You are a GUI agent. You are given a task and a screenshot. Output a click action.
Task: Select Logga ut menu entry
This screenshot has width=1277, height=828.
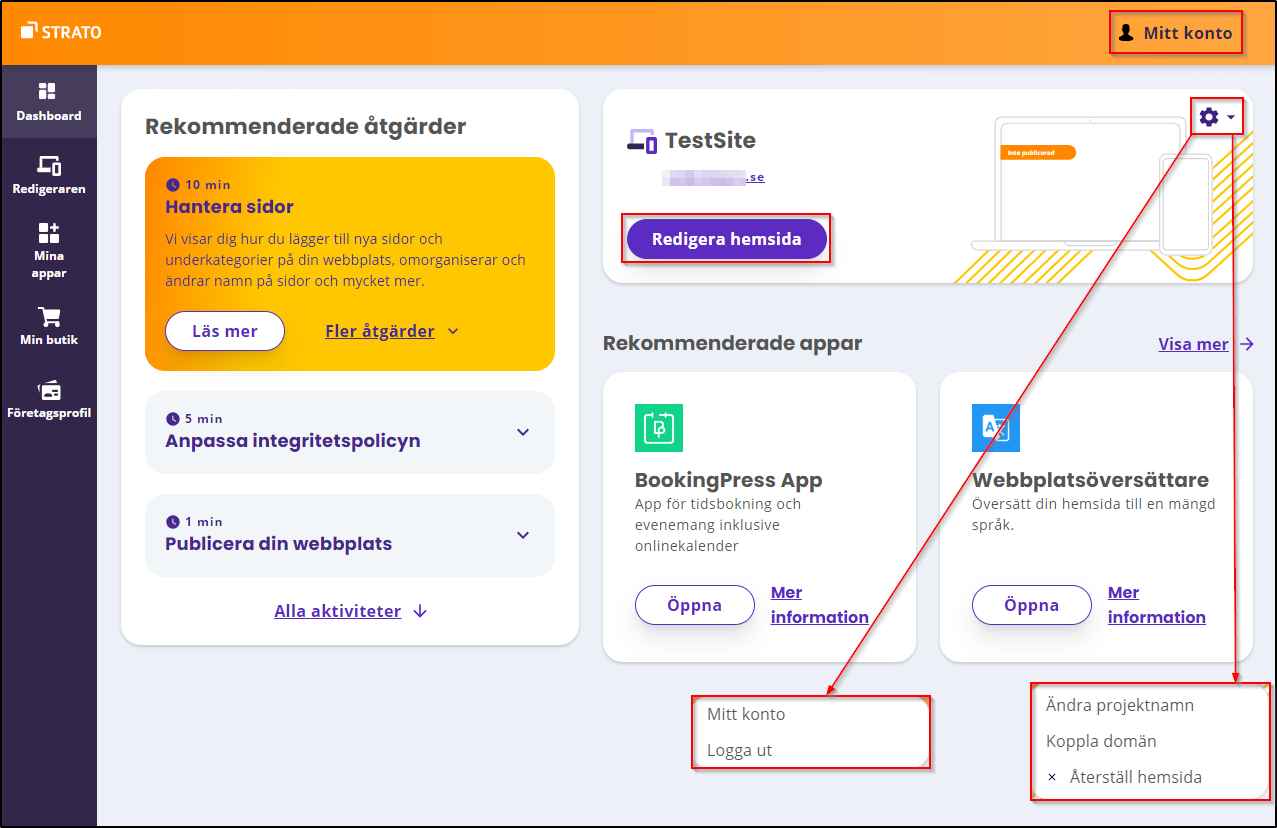740,750
